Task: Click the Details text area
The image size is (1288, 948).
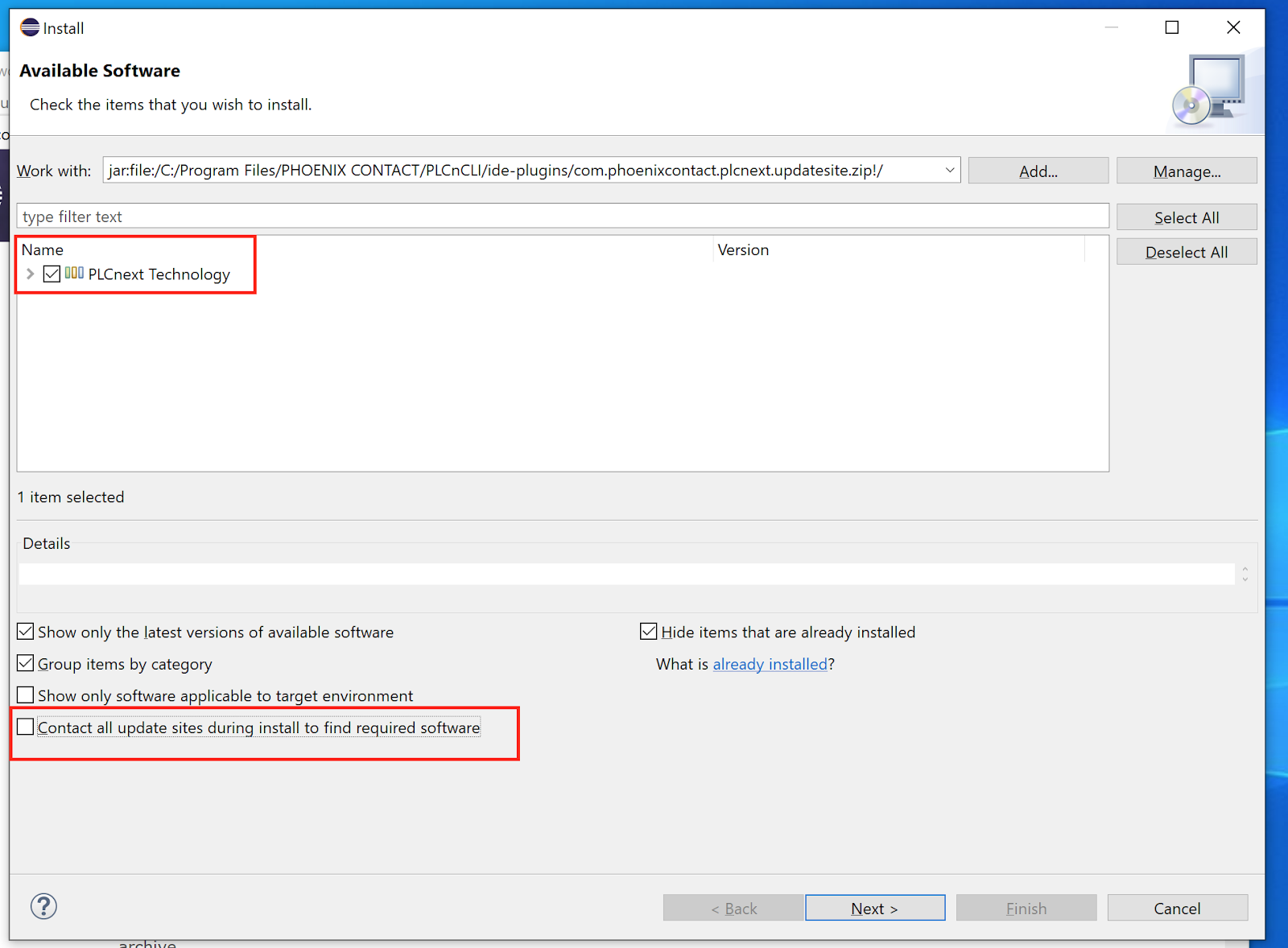Action: point(626,574)
